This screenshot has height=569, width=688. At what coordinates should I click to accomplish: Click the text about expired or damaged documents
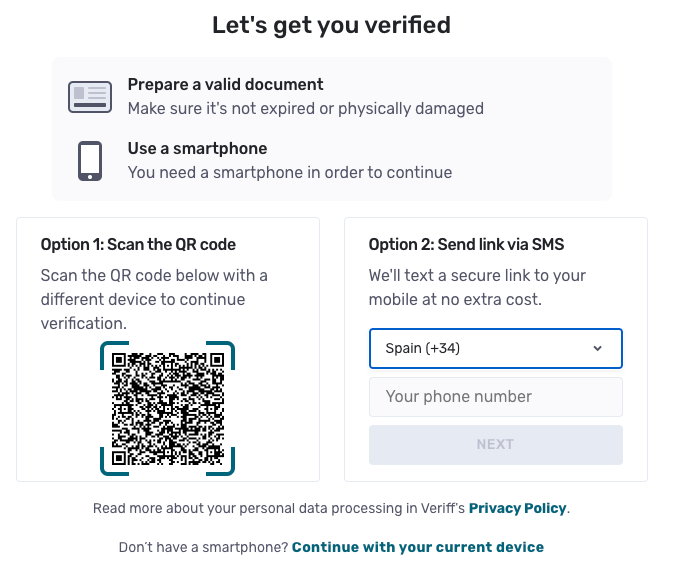coord(305,108)
